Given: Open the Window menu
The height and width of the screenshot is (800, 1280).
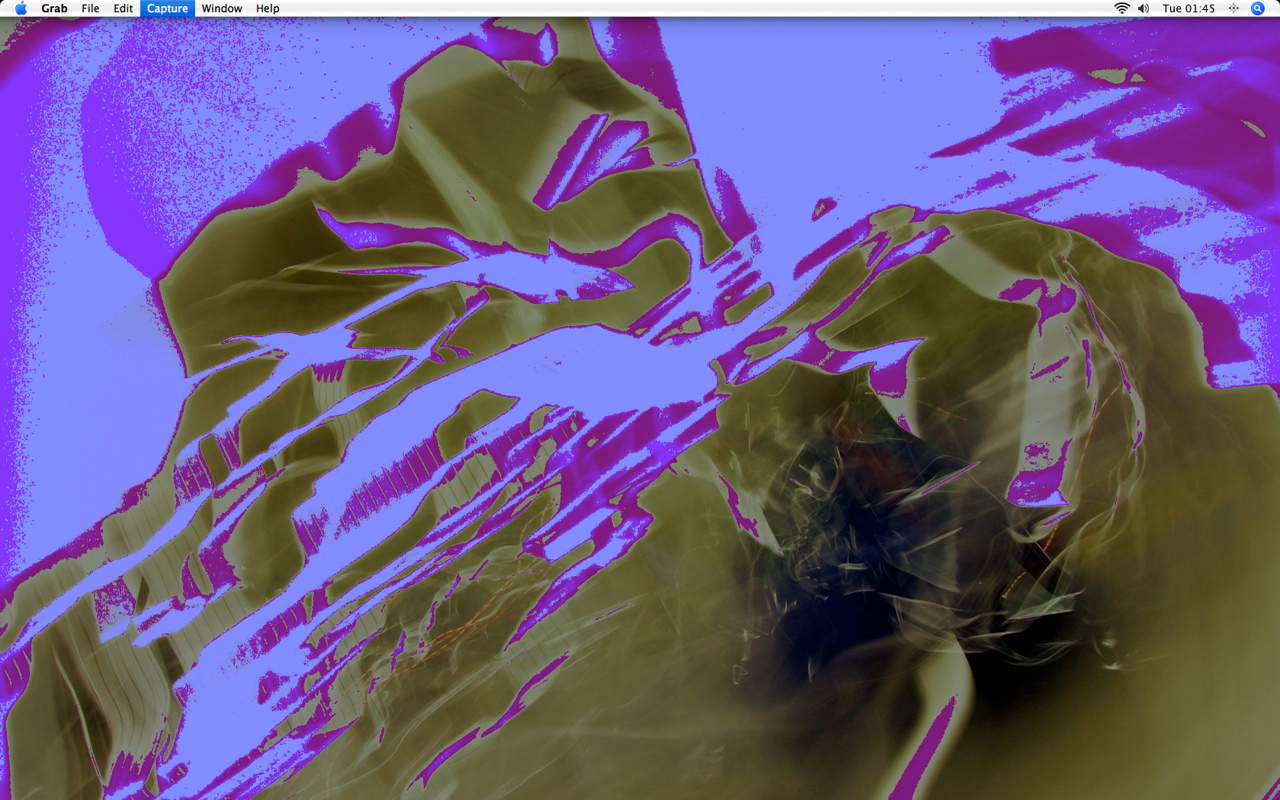Looking at the screenshot, I should tap(221, 8).
